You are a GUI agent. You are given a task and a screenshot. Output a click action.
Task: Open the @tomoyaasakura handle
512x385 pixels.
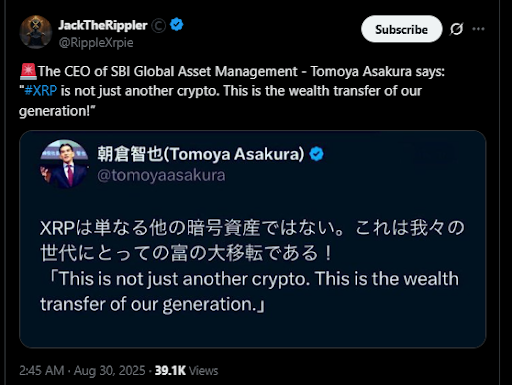tap(161, 175)
